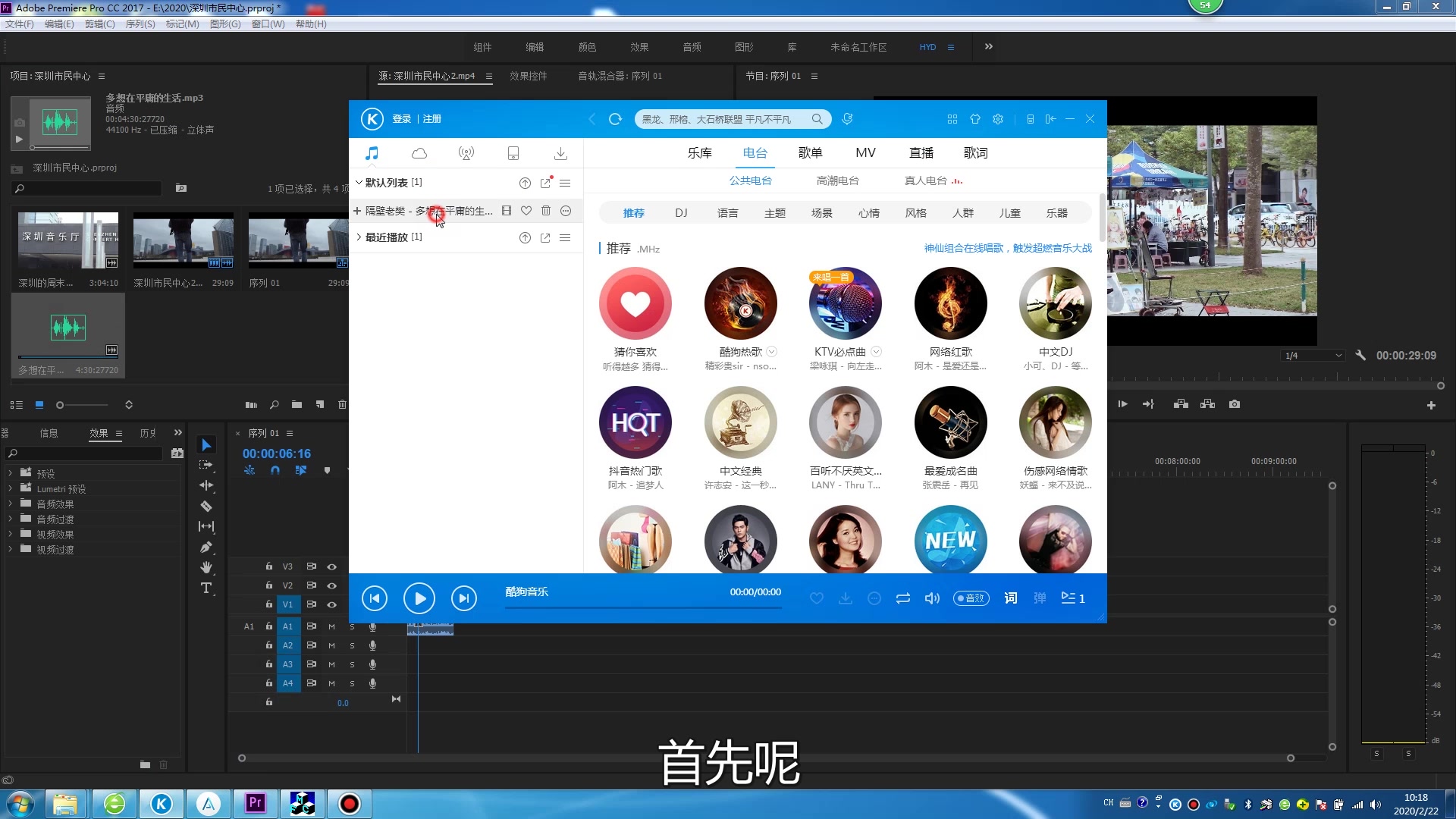Like the 隔壁老樊 song with heart icon

click(526, 211)
